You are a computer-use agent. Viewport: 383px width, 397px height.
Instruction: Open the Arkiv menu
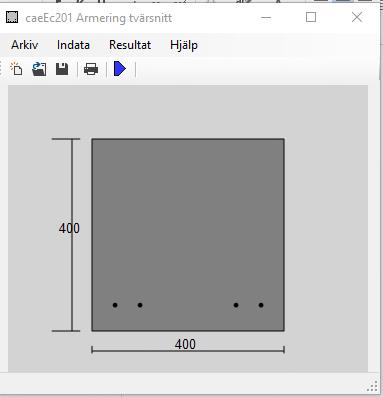pyautogui.click(x=25, y=45)
